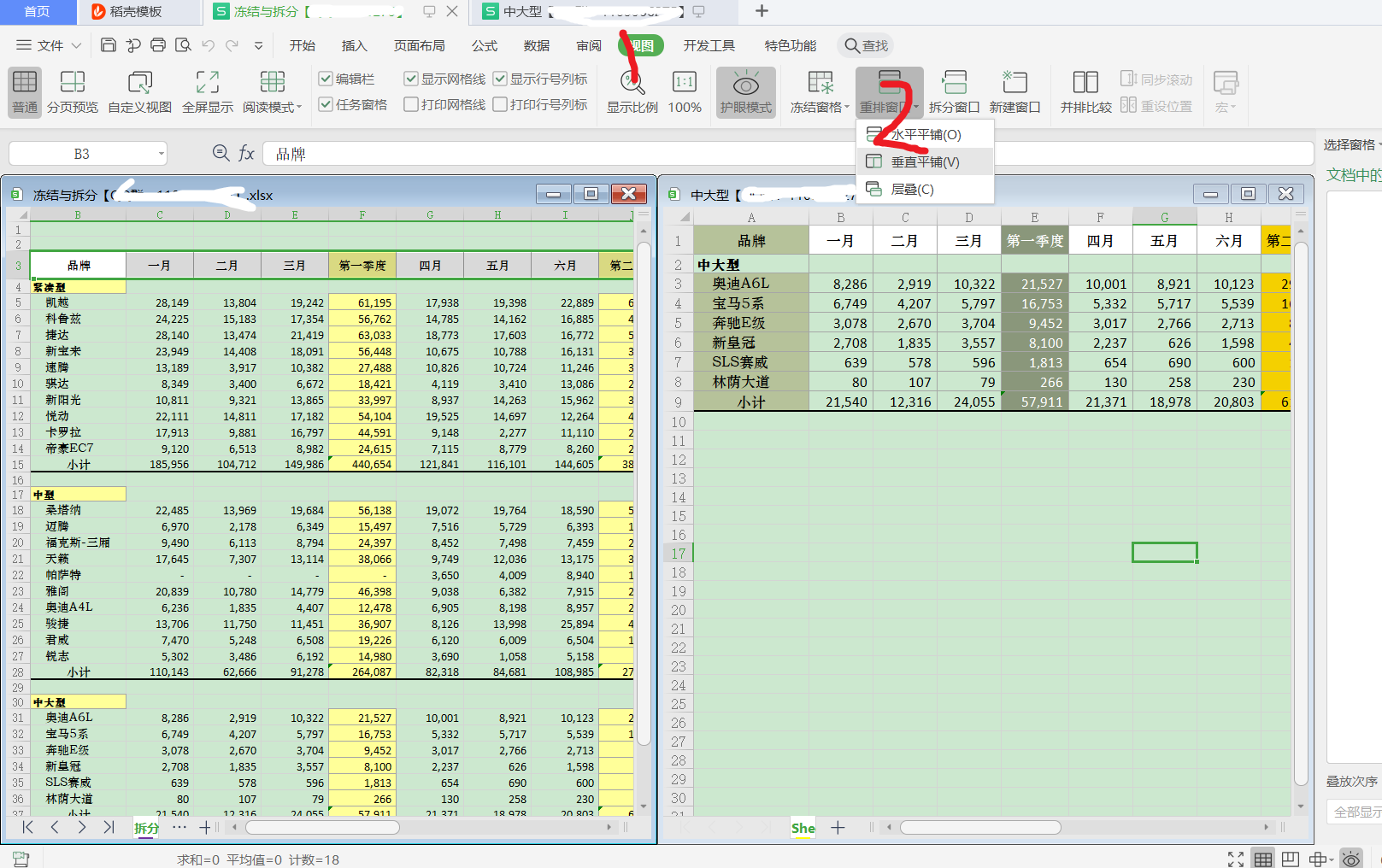
Task: Open the 开始 ribbon tab
Action: (303, 45)
